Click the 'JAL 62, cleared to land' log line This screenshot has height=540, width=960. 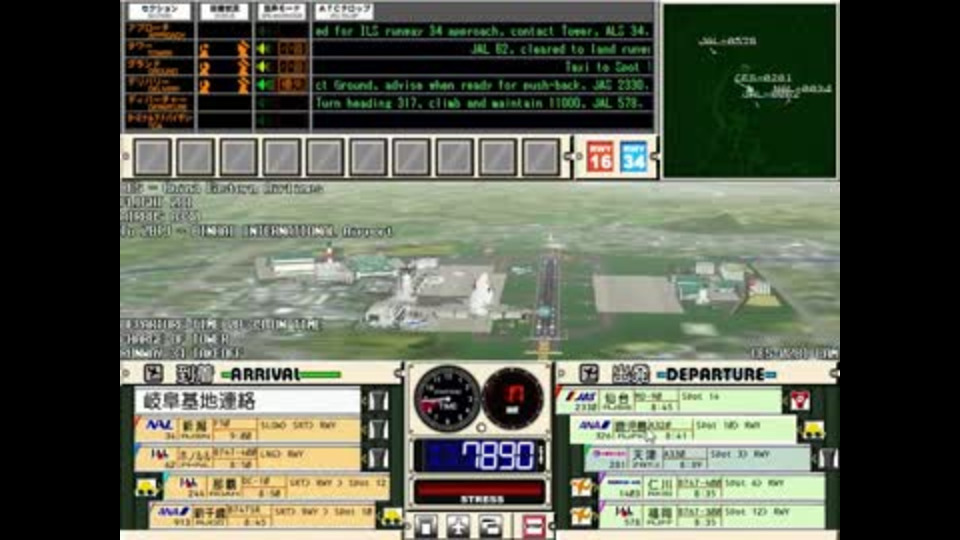click(x=560, y=49)
